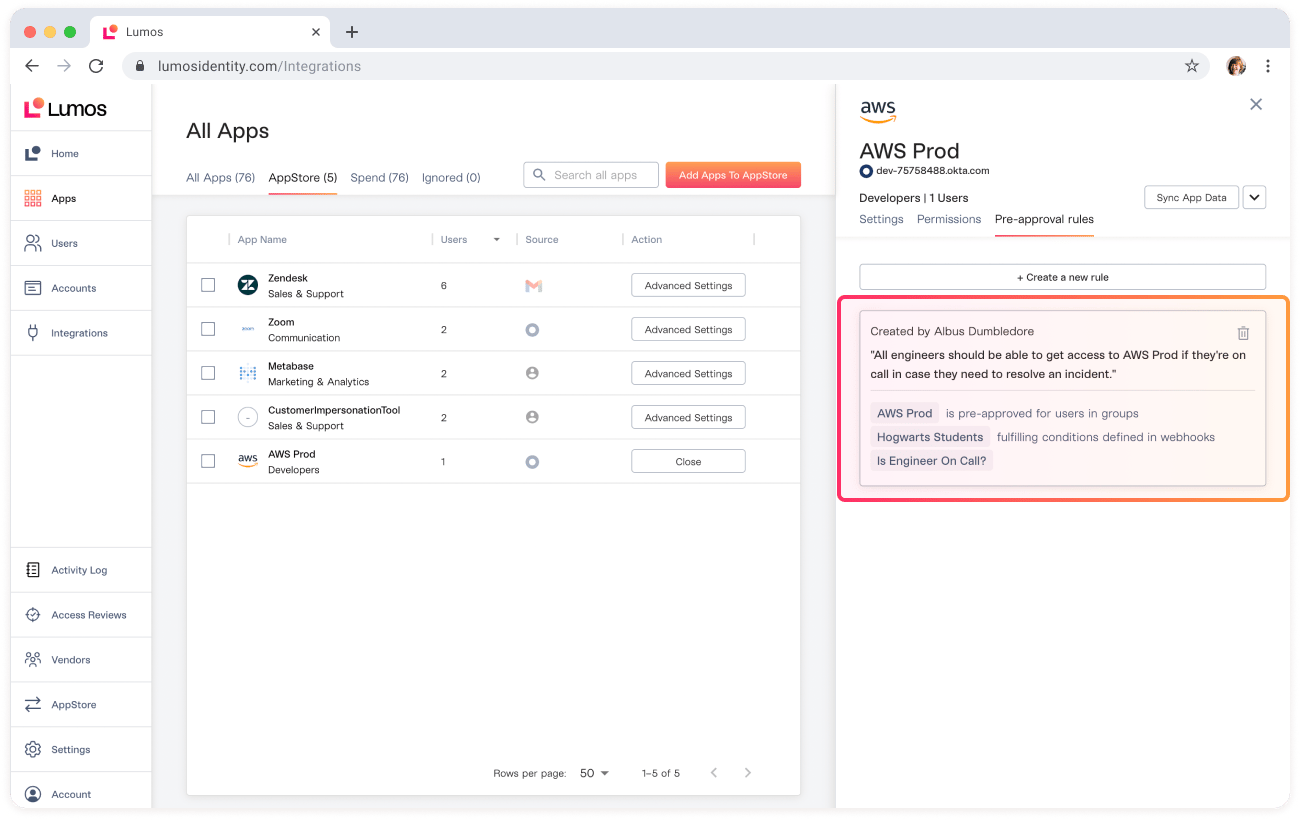Open Advanced Settings for Metabase
Screen dimensions: 1300x820
(x=688, y=373)
